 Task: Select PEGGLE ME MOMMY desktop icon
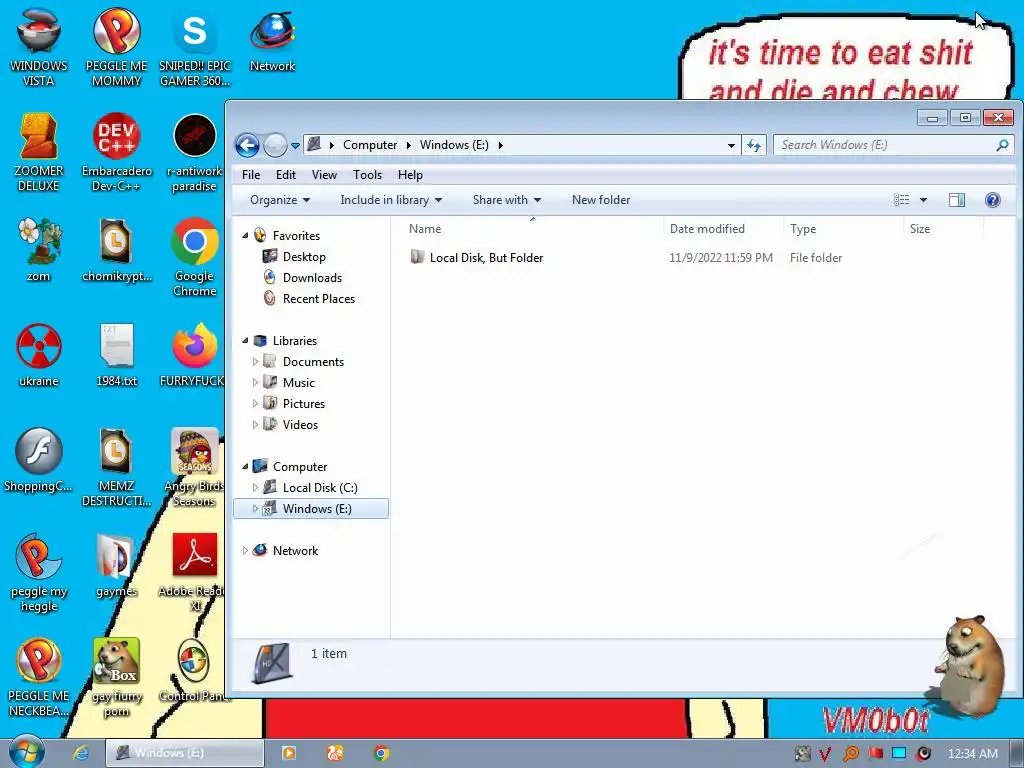pyautogui.click(x=116, y=47)
